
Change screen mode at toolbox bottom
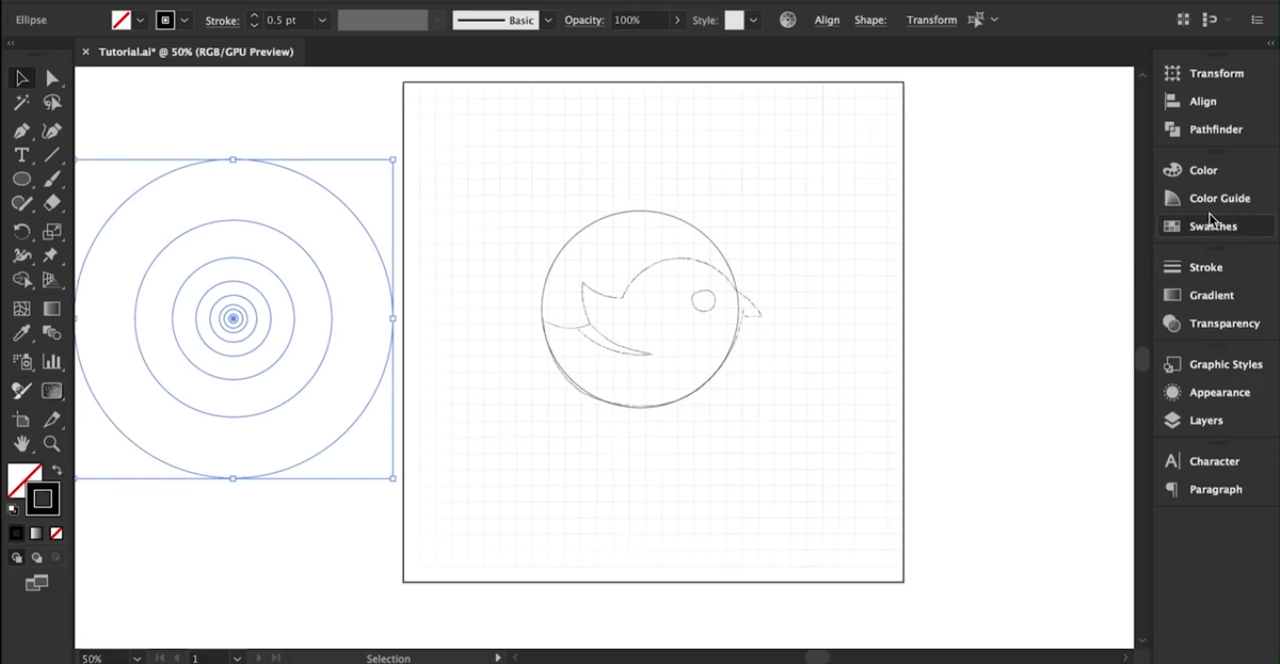click(x=37, y=583)
